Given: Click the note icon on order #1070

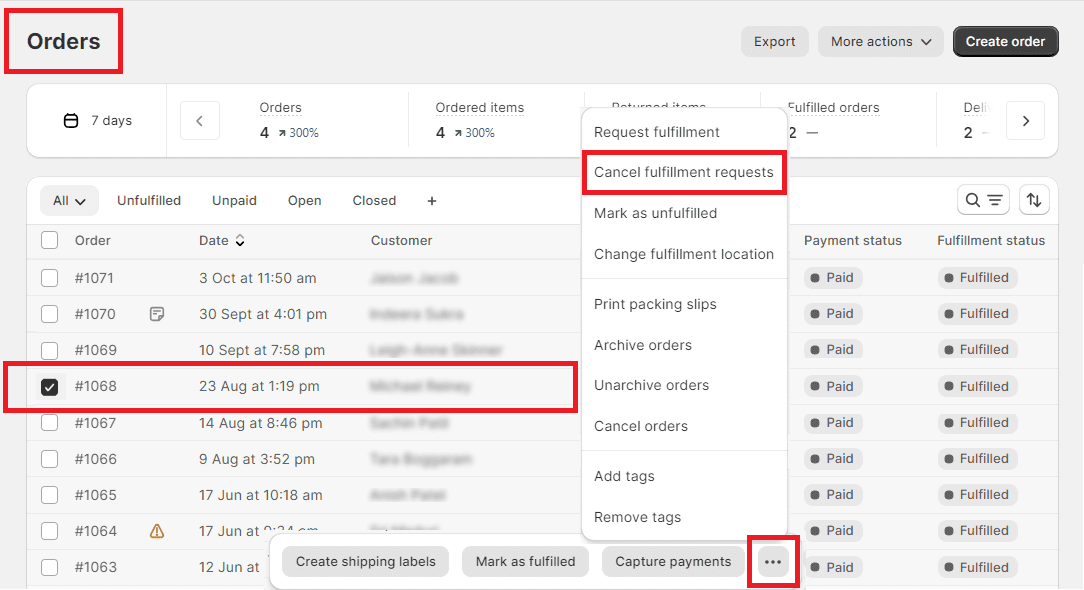Looking at the screenshot, I should (157, 314).
